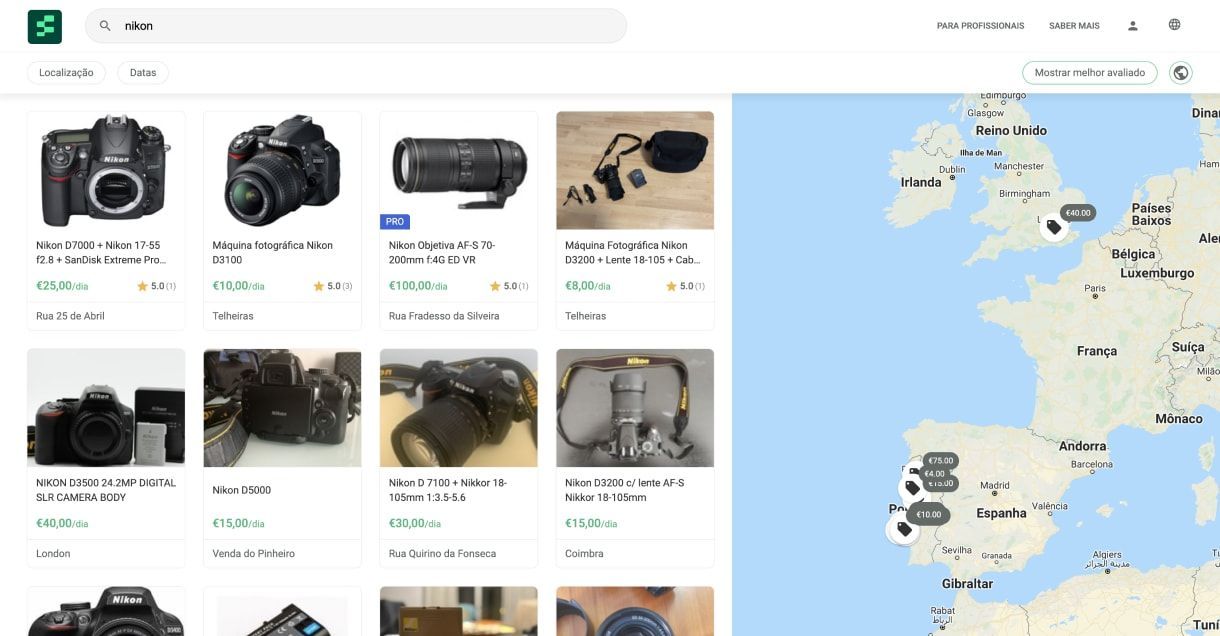Select the €75.00 map price marker
This screenshot has height=636, width=1220.
(x=940, y=461)
